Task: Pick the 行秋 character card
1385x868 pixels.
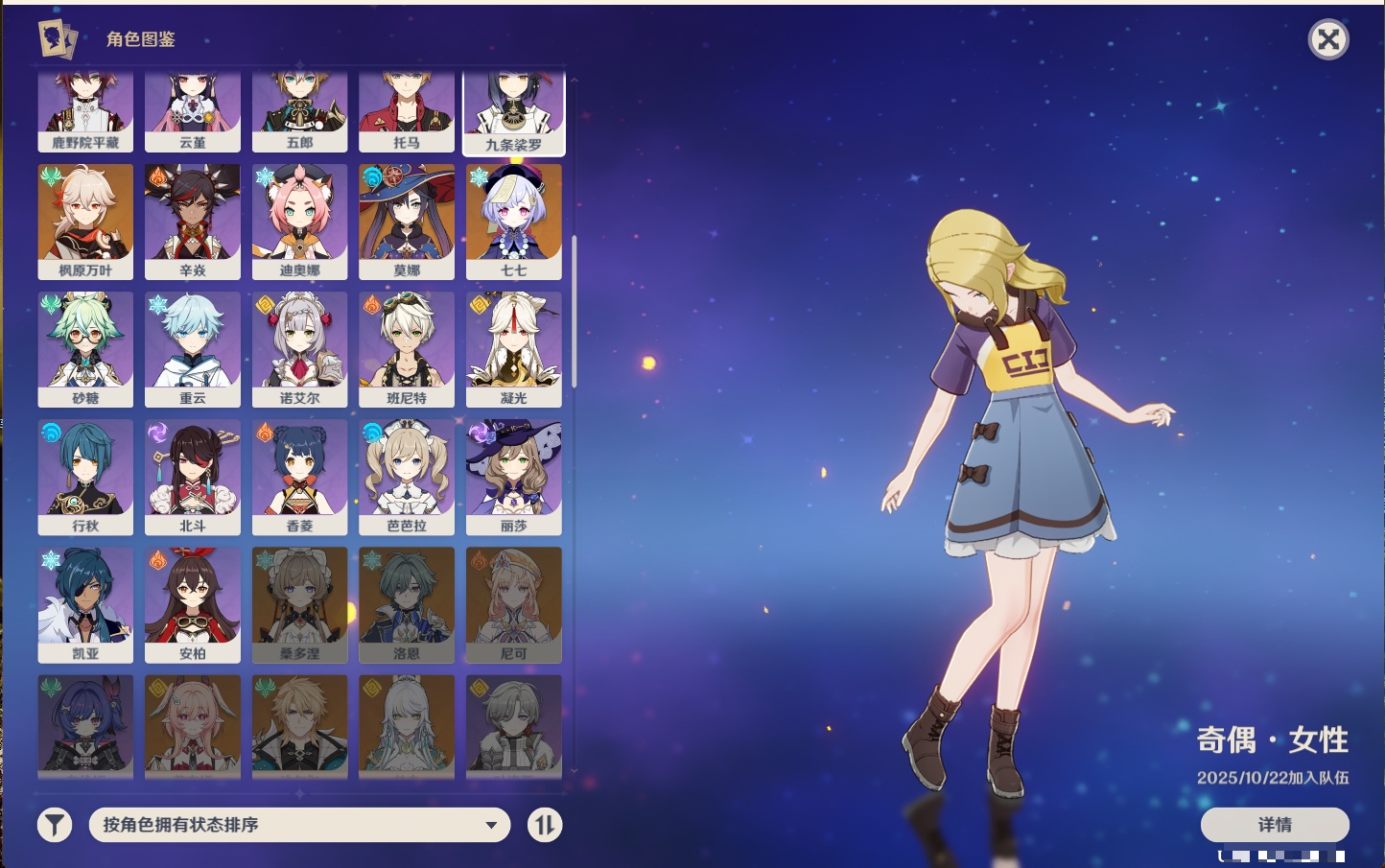Action: pos(85,478)
